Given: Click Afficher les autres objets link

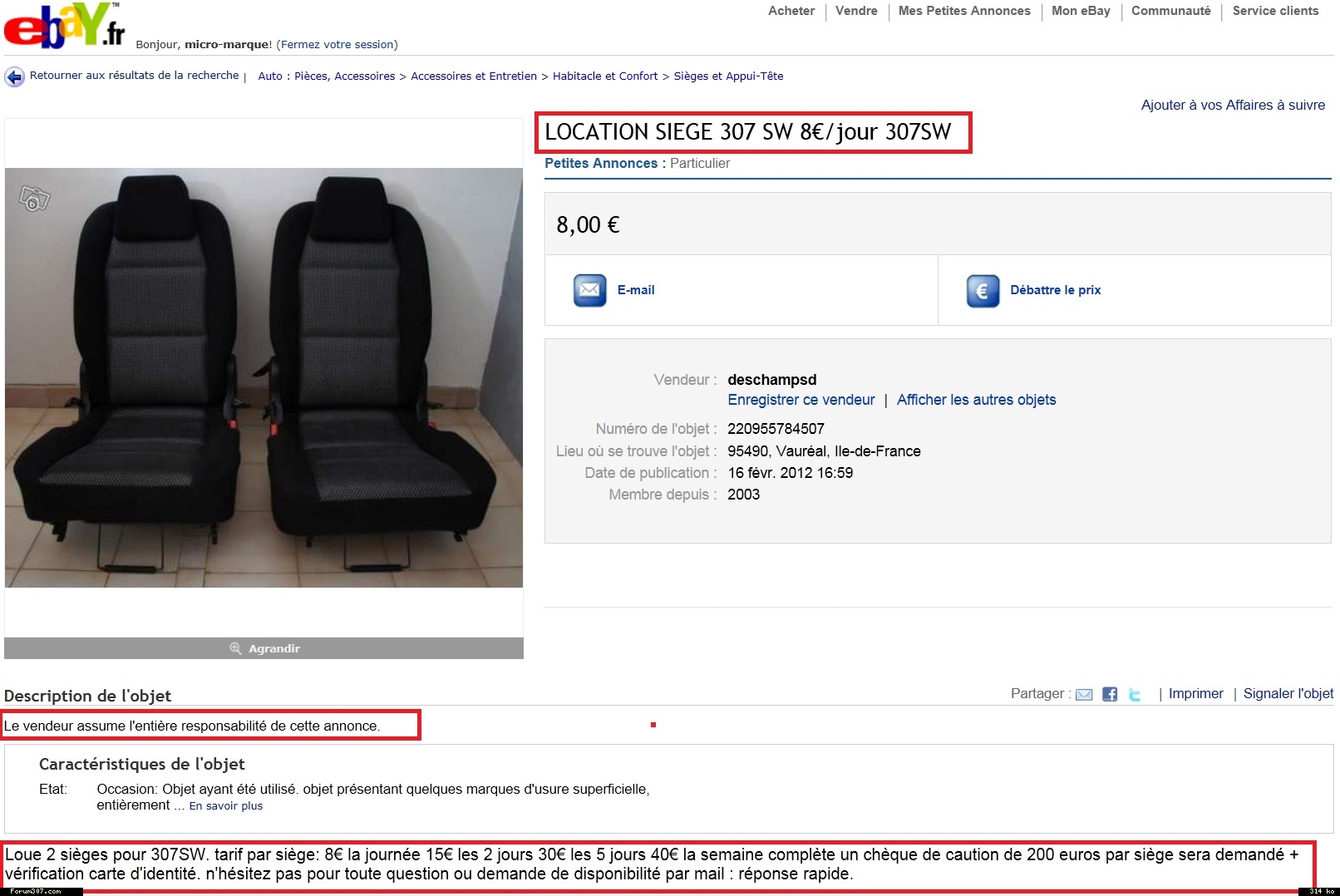Looking at the screenshot, I should (976, 400).
